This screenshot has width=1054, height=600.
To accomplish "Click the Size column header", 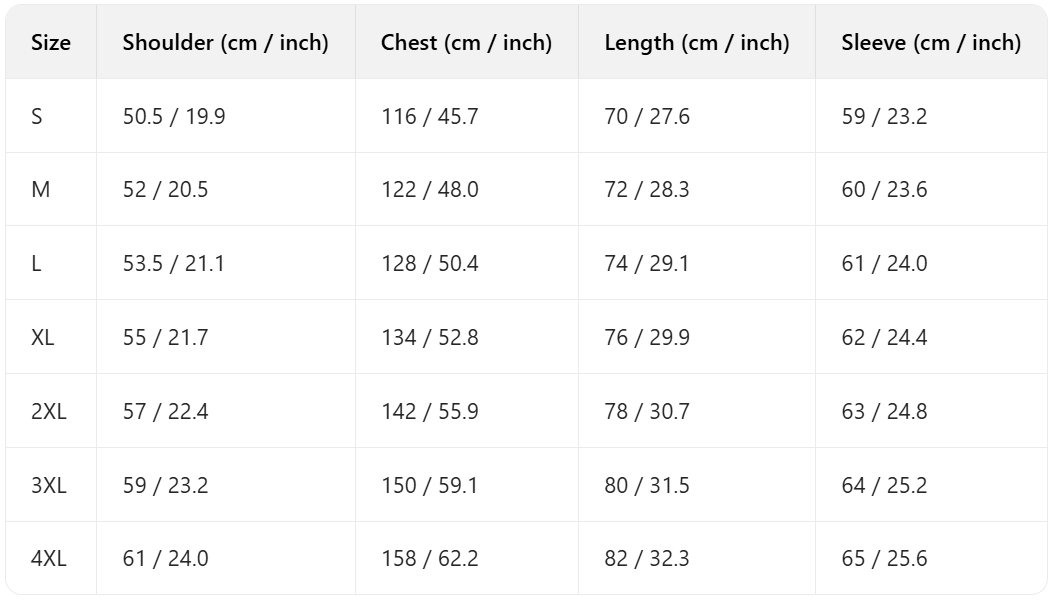I will (x=51, y=43).
